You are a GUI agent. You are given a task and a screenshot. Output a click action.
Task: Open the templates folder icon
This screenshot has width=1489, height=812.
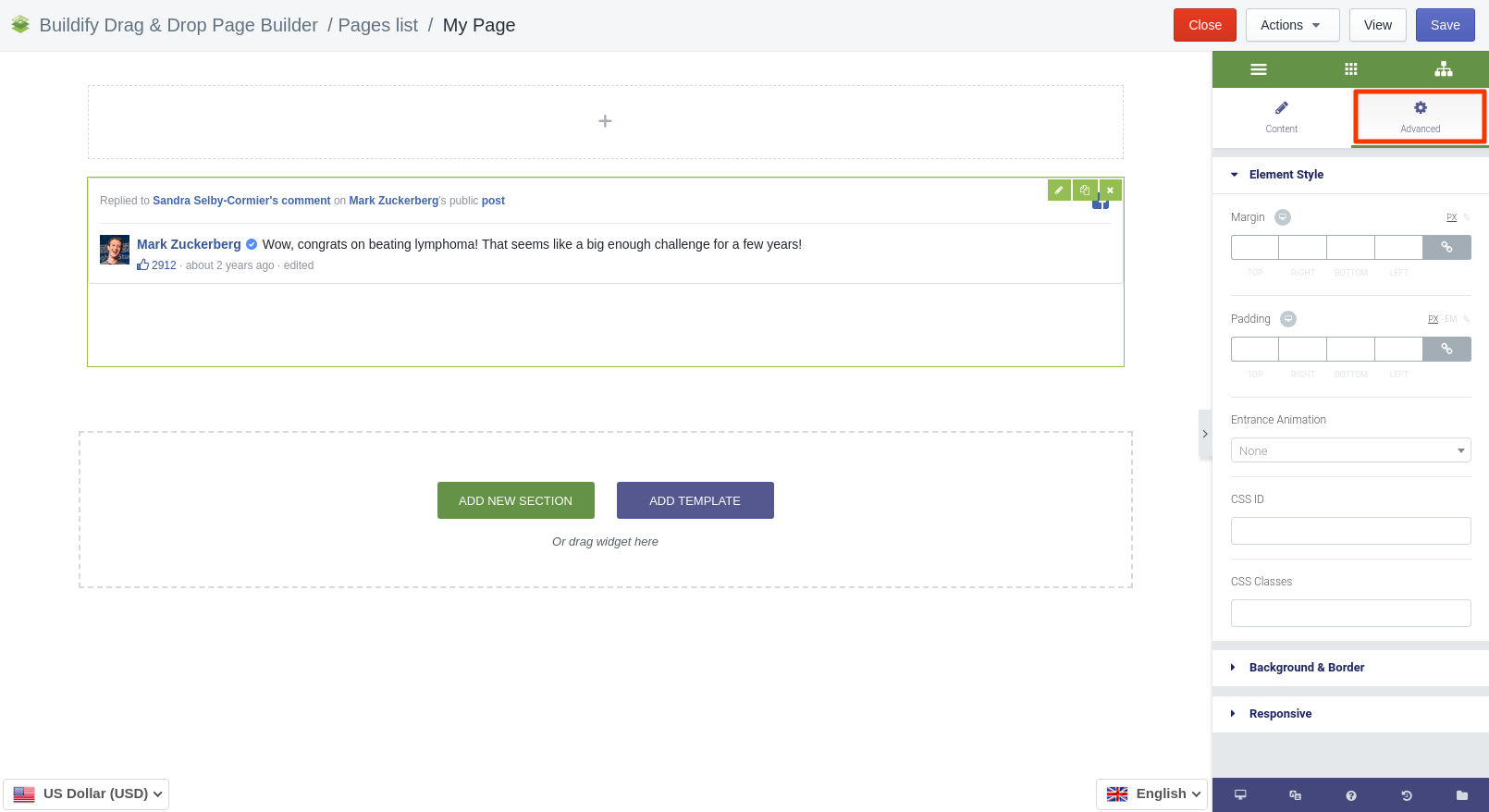tap(1461, 795)
